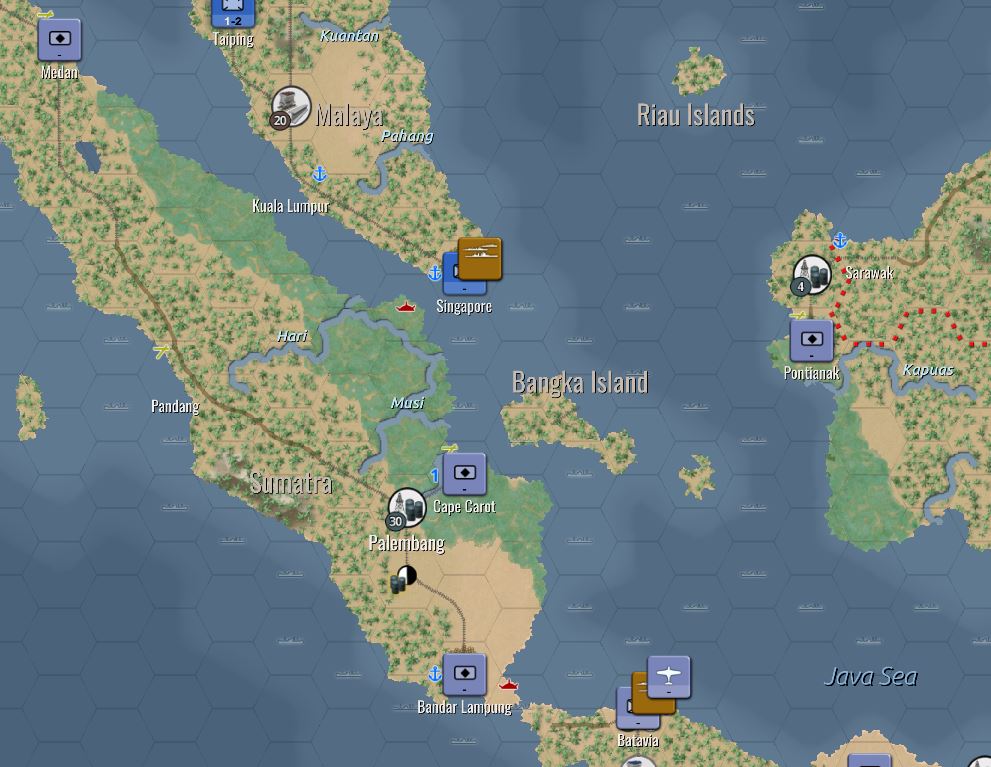Screen dimensions: 991x767
Task: Click the Taiping city label
Action: tap(233, 39)
